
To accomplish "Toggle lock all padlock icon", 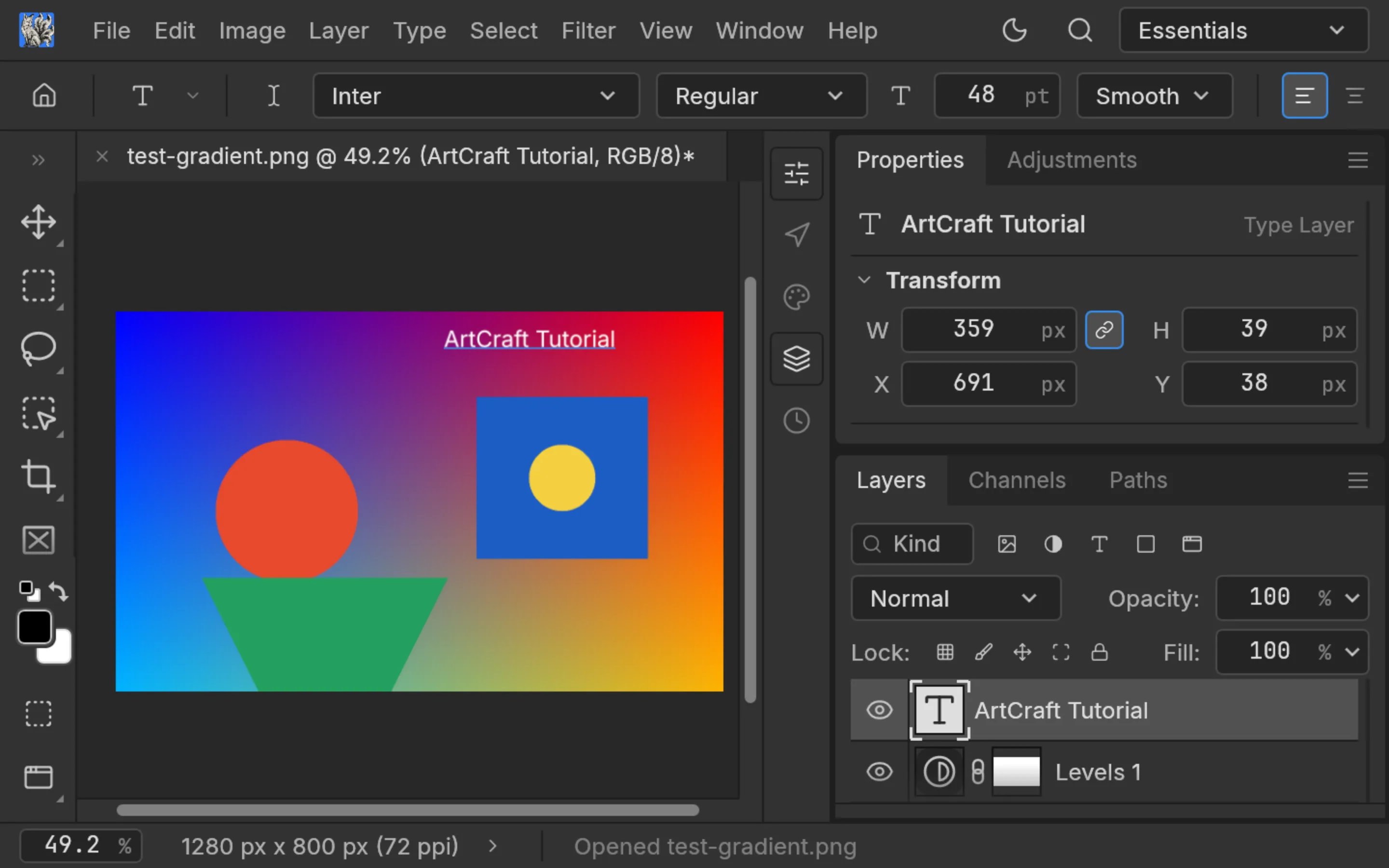I will [x=1099, y=652].
